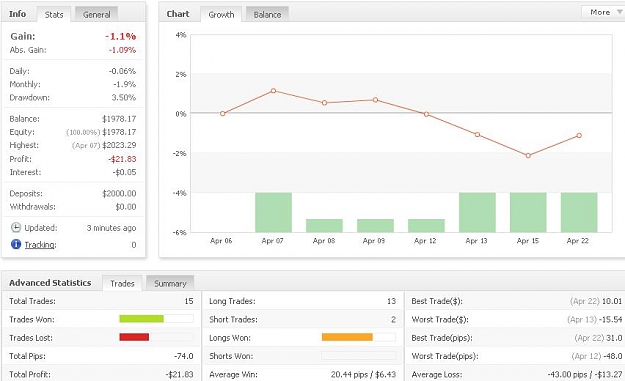The height and width of the screenshot is (381, 625).
Task: Open the Summary tab in Advanced Statistics
Action: 170,283
